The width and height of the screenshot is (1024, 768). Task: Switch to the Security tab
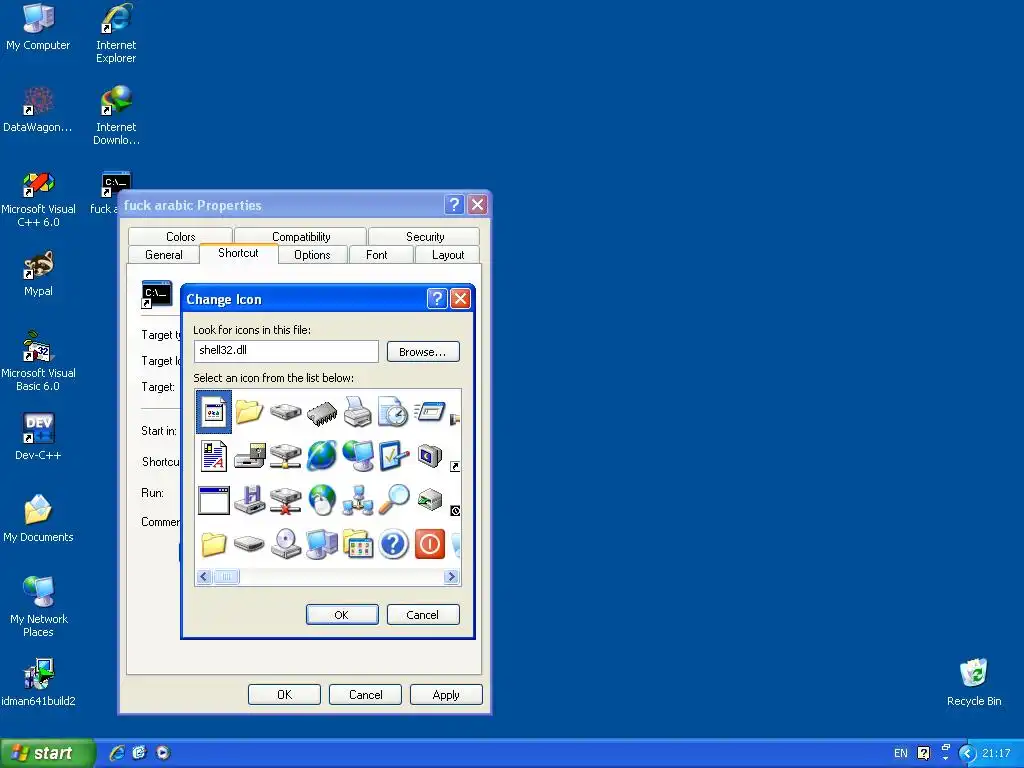(x=424, y=236)
